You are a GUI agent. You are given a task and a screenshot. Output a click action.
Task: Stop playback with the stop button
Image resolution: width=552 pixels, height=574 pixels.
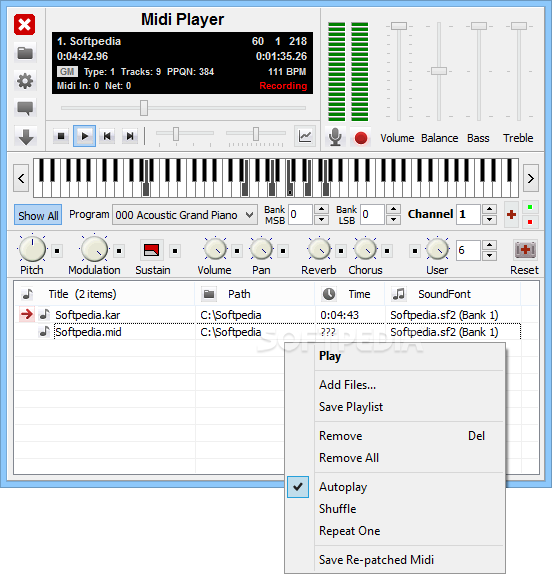61,136
